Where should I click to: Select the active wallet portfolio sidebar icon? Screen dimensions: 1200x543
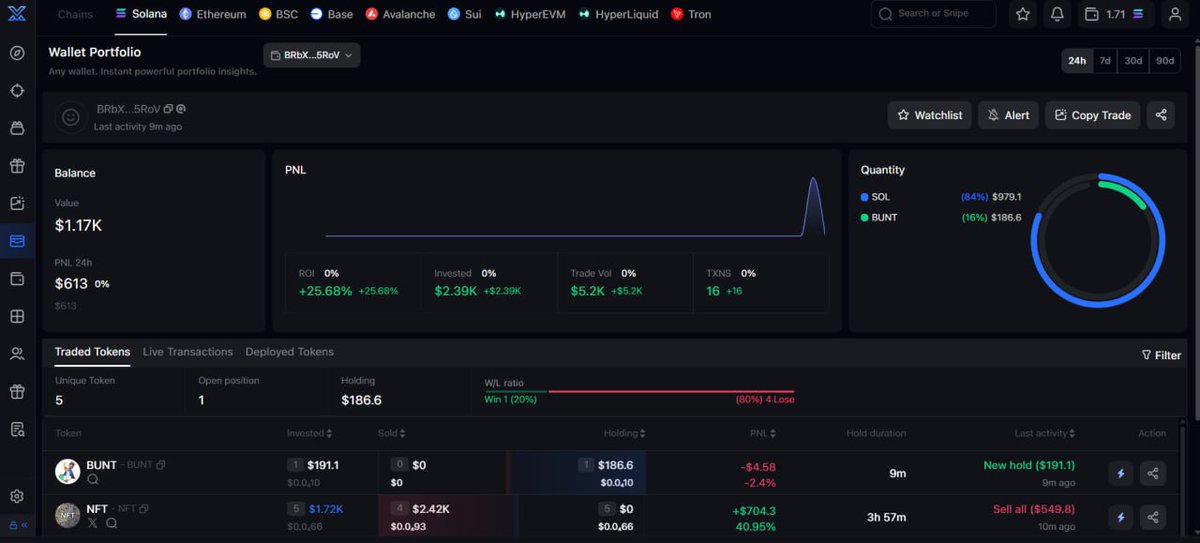pyautogui.click(x=17, y=241)
